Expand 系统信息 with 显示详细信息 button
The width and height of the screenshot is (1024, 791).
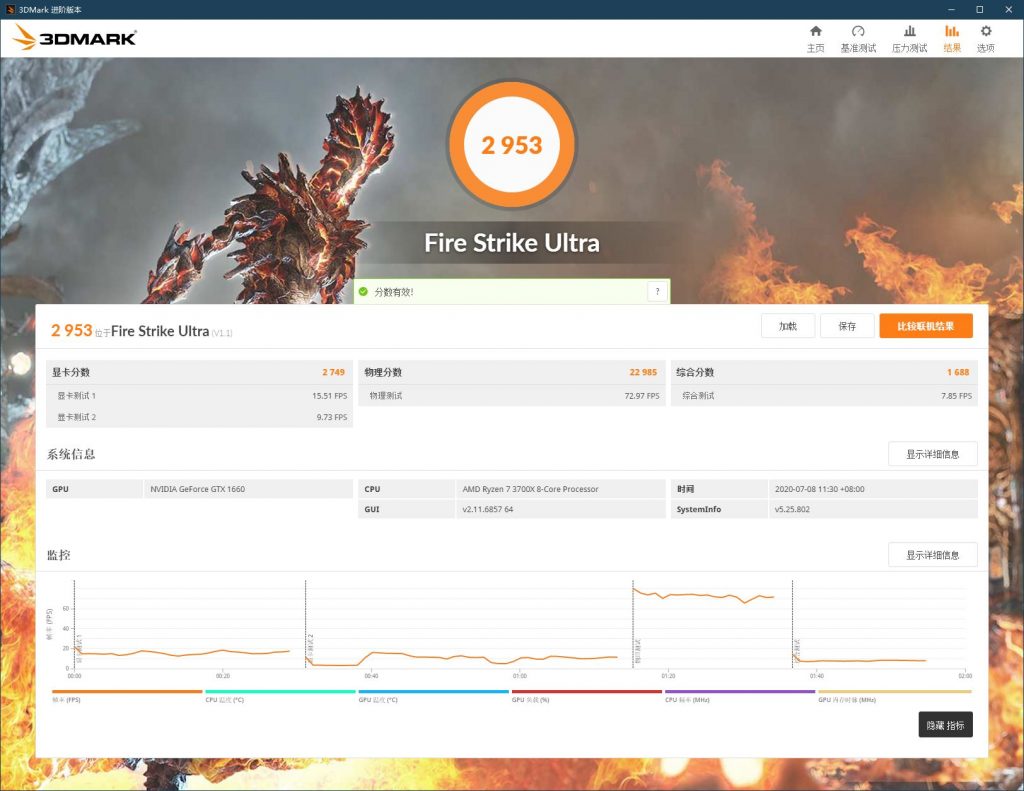tap(933, 454)
